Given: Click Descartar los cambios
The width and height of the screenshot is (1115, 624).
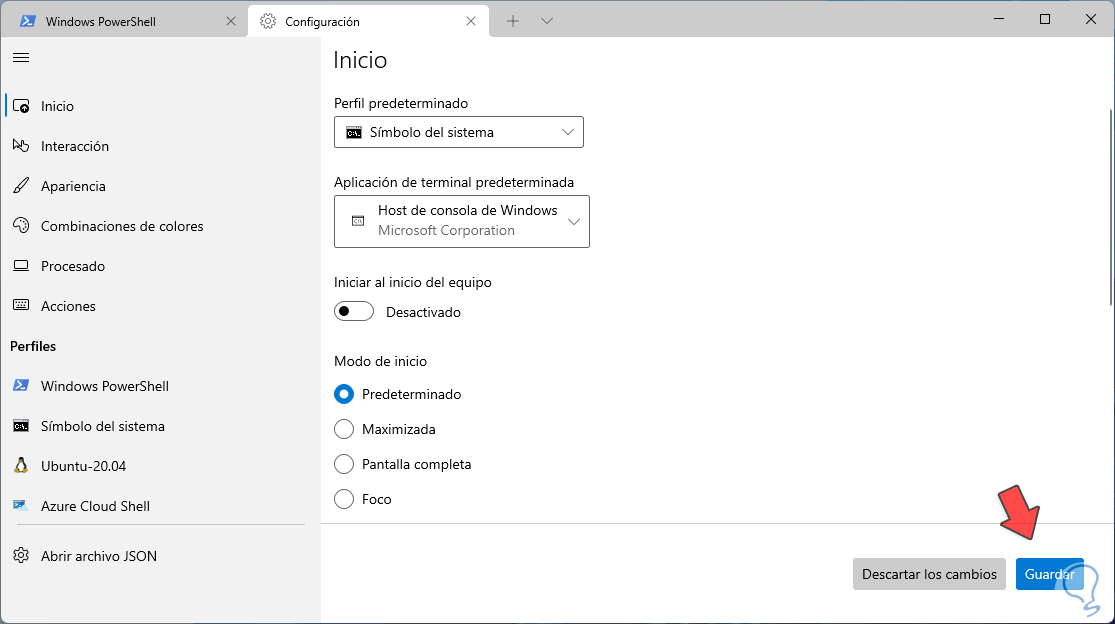Looking at the screenshot, I should [x=929, y=574].
